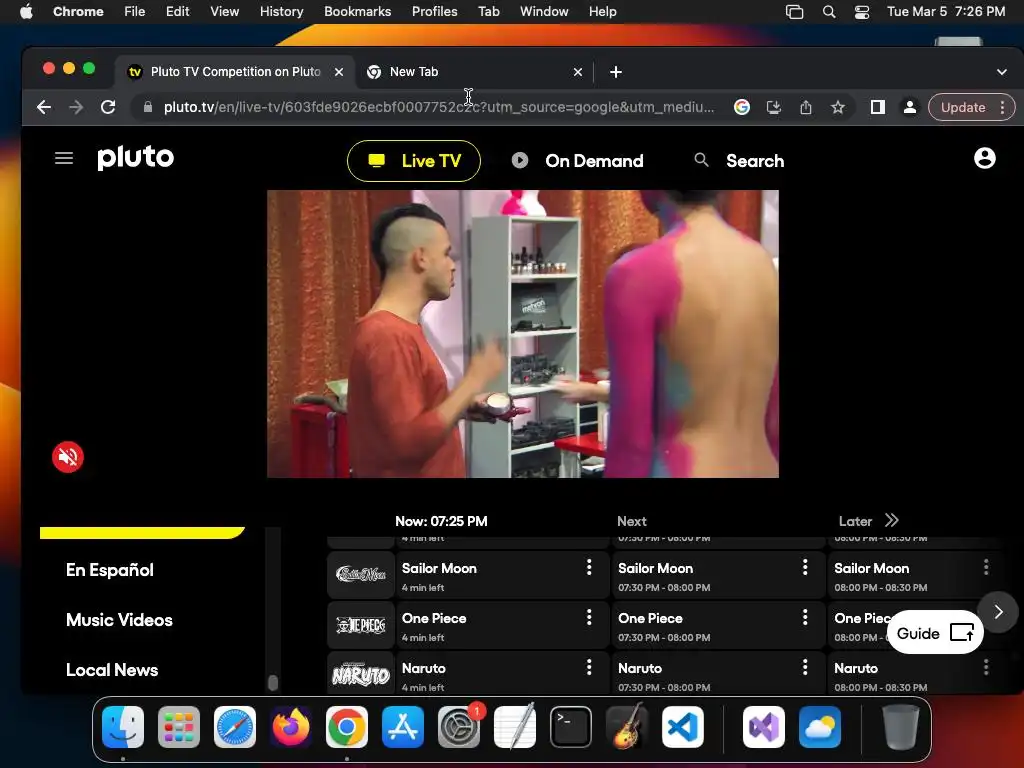The height and width of the screenshot is (768, 1024).
Task: Open options for Naruto 08:00 PM
Action: 986,667
